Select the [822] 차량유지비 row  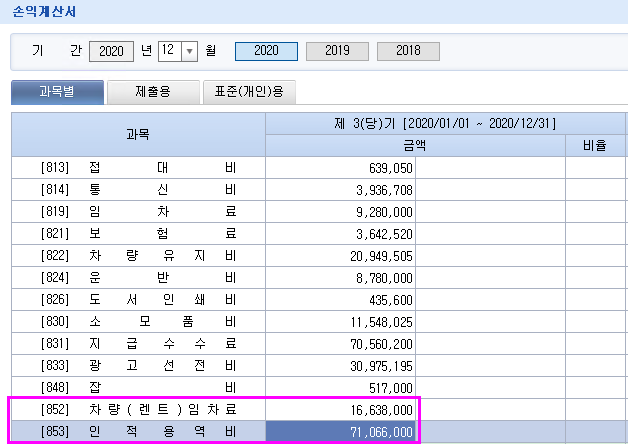point(138,256)
